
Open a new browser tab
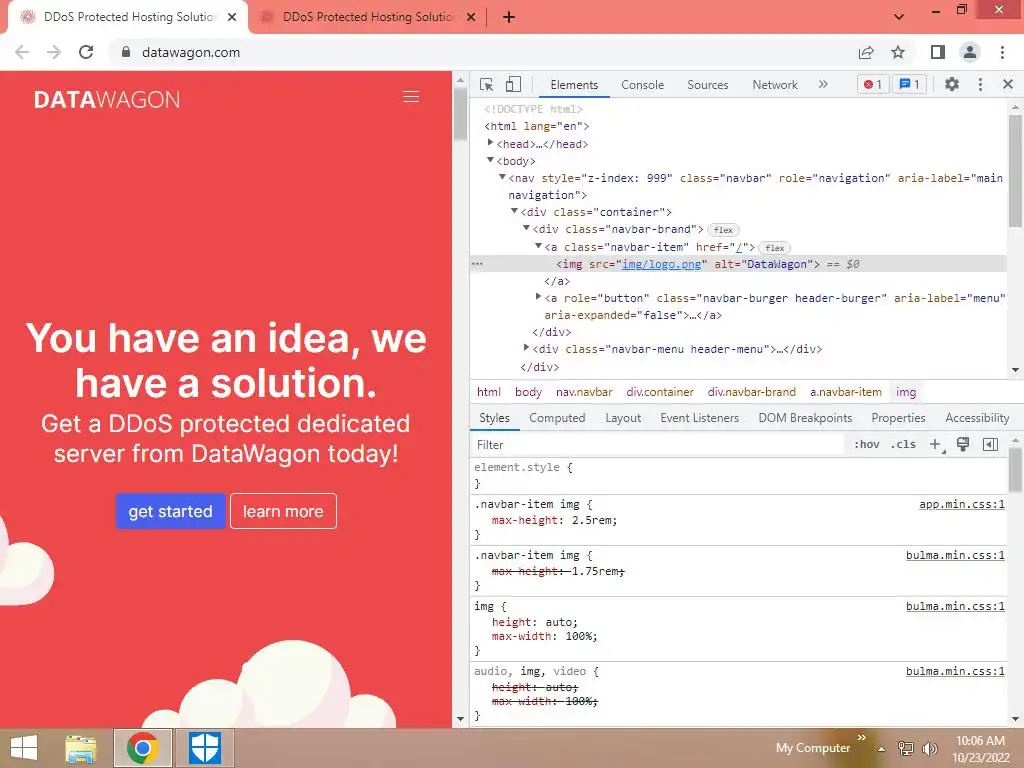click(x=509, y=17)
